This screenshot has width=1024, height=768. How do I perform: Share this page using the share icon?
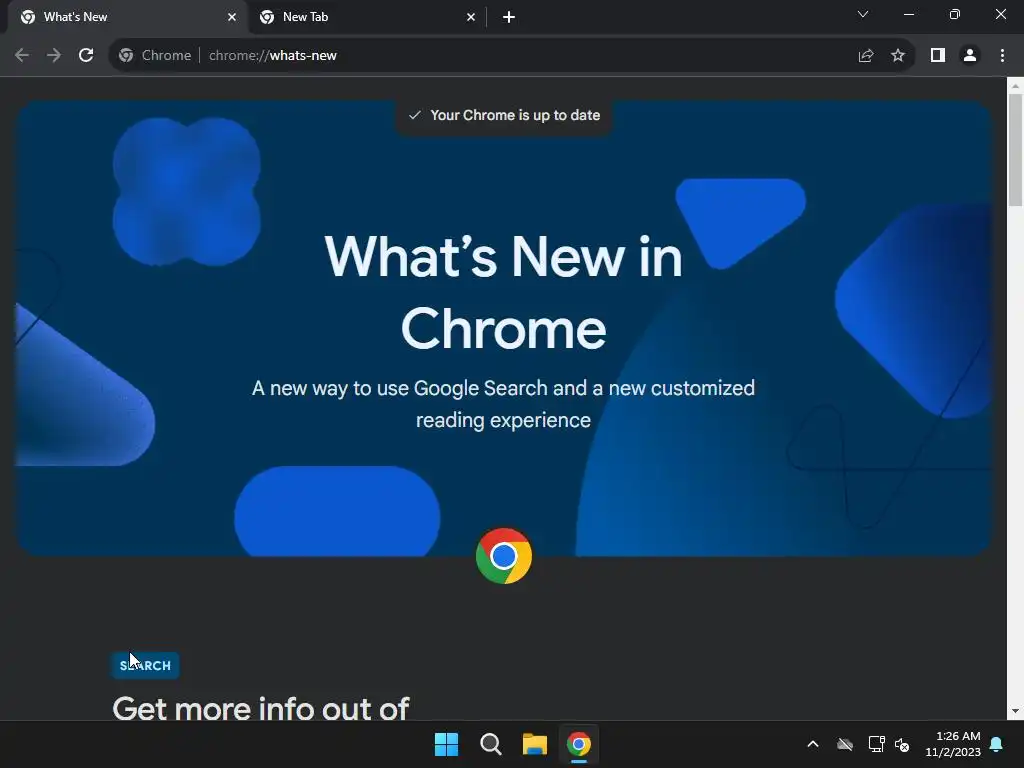point(866,56)
